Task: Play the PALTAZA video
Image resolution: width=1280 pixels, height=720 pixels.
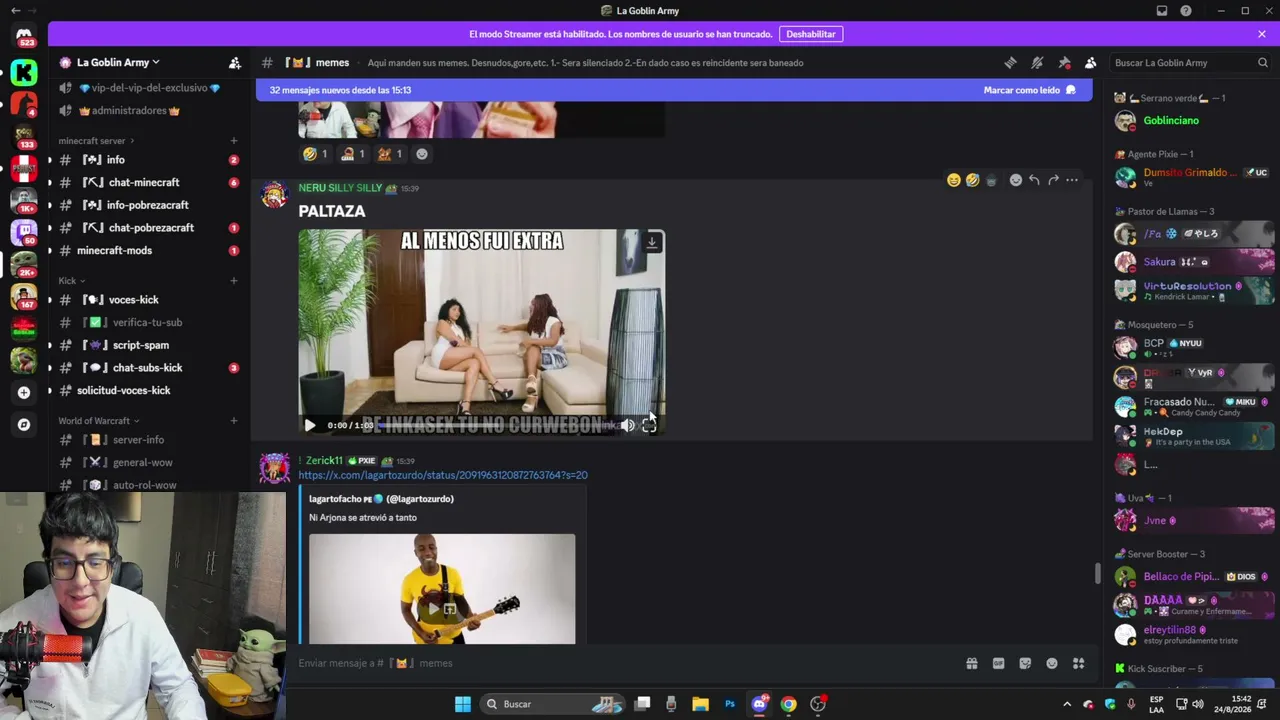Action: point(310,425)
